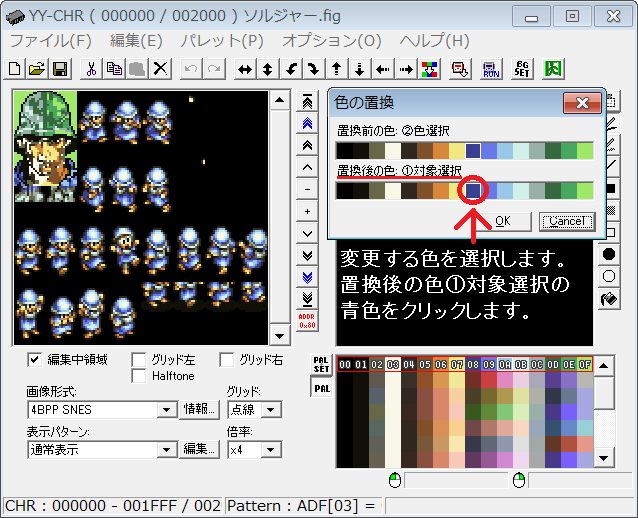
Task: Click the RUN emulator icon
Action: (x=491, y=69)
